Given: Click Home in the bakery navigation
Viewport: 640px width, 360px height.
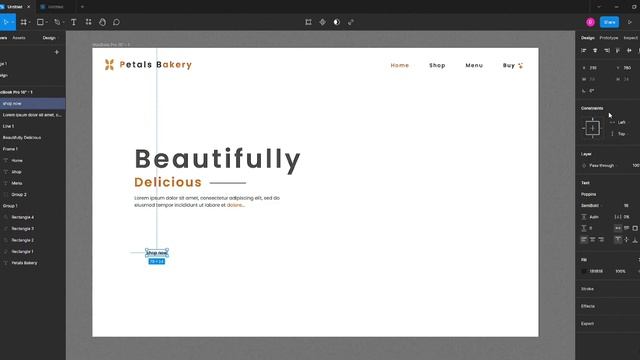Looking at the screenshot, I should point(400,65).
